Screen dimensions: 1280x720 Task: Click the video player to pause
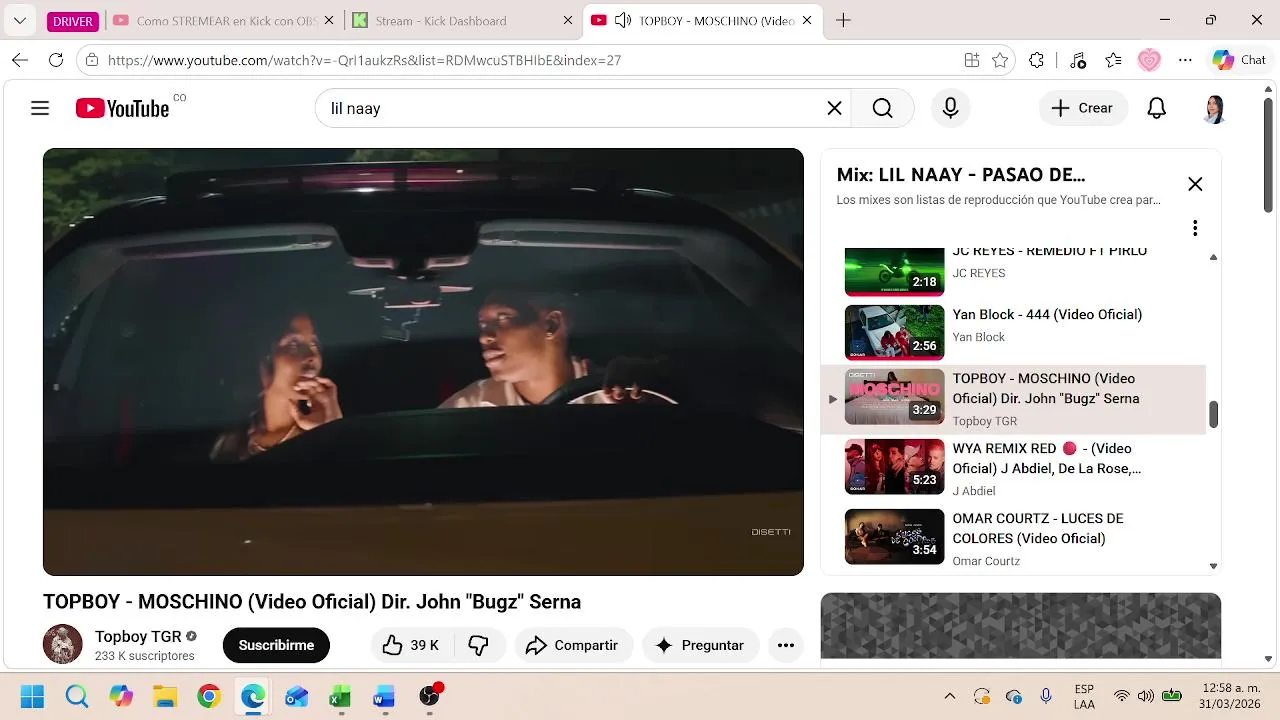coord(423,362)
